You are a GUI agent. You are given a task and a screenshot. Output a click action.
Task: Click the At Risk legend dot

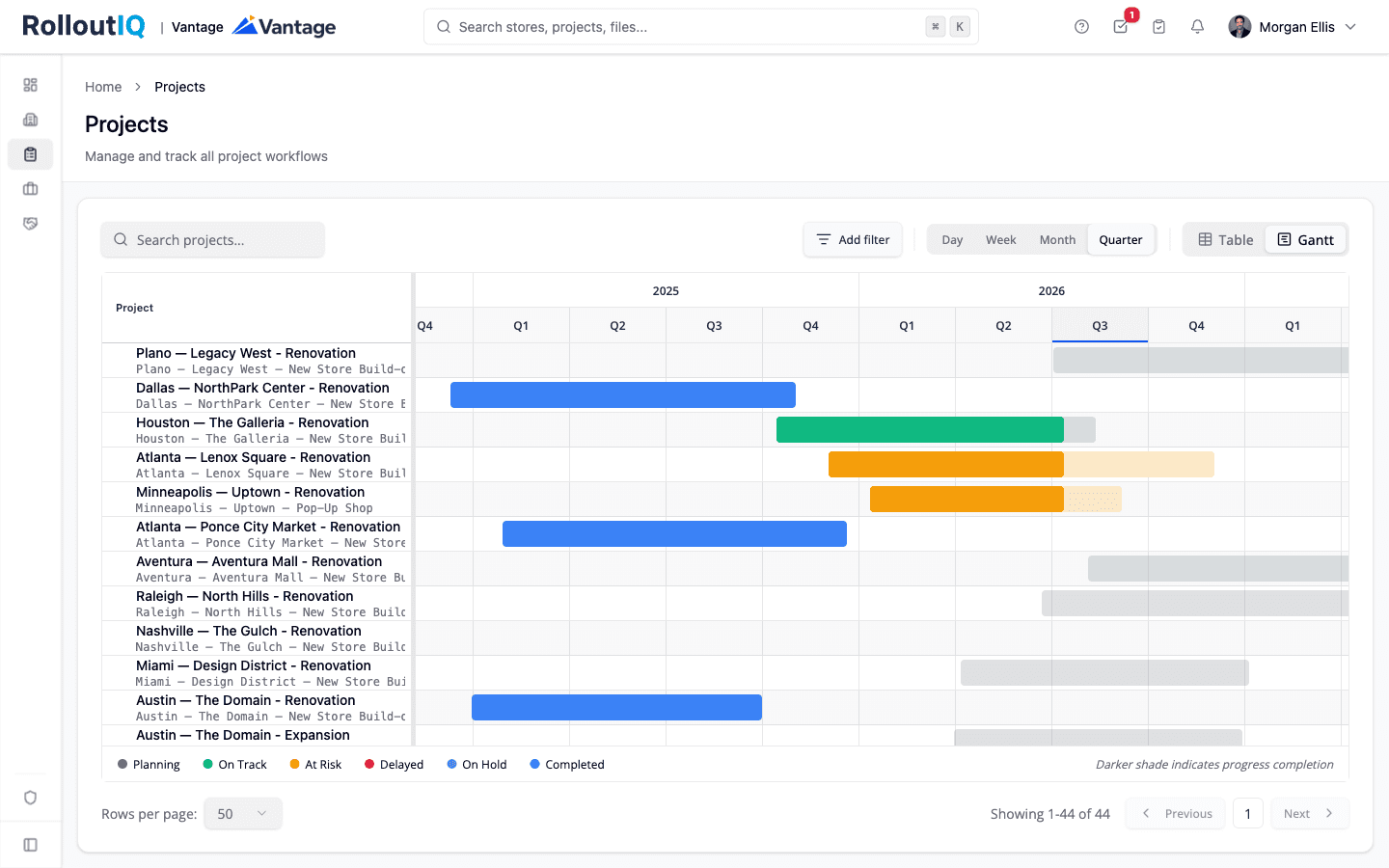[294, 764]
